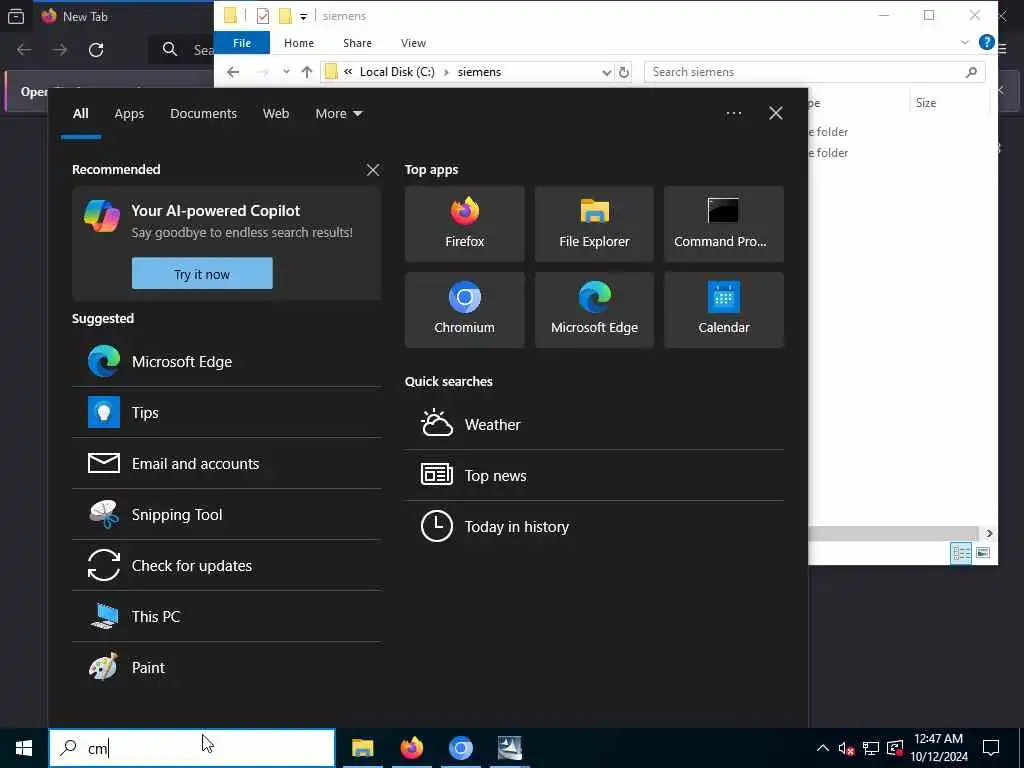1024x768 pixels.
Task: Open the Share ribbon tab in Explorer
Action: tap(357, 43)
